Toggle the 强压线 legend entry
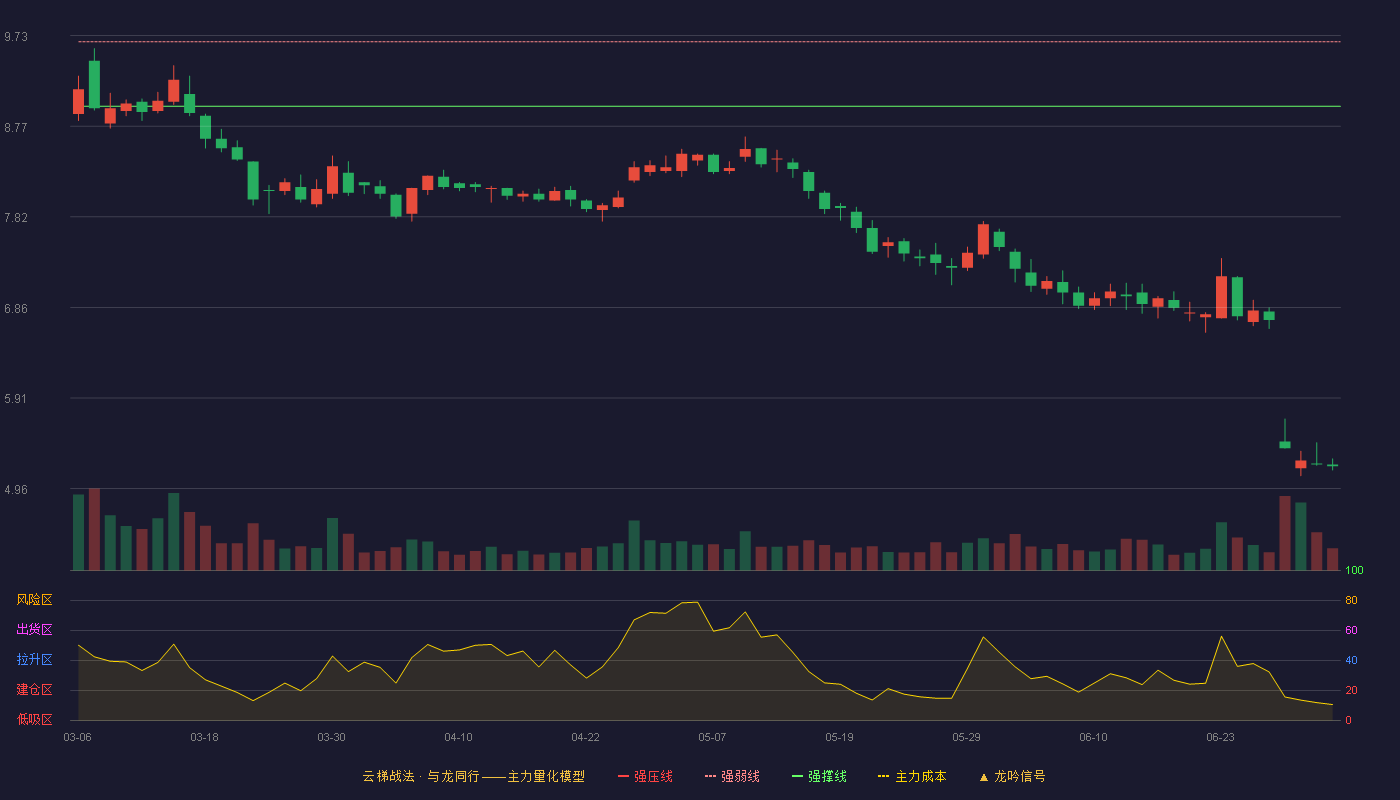This screenshot has width=1400, height=800. coord(645,776)
